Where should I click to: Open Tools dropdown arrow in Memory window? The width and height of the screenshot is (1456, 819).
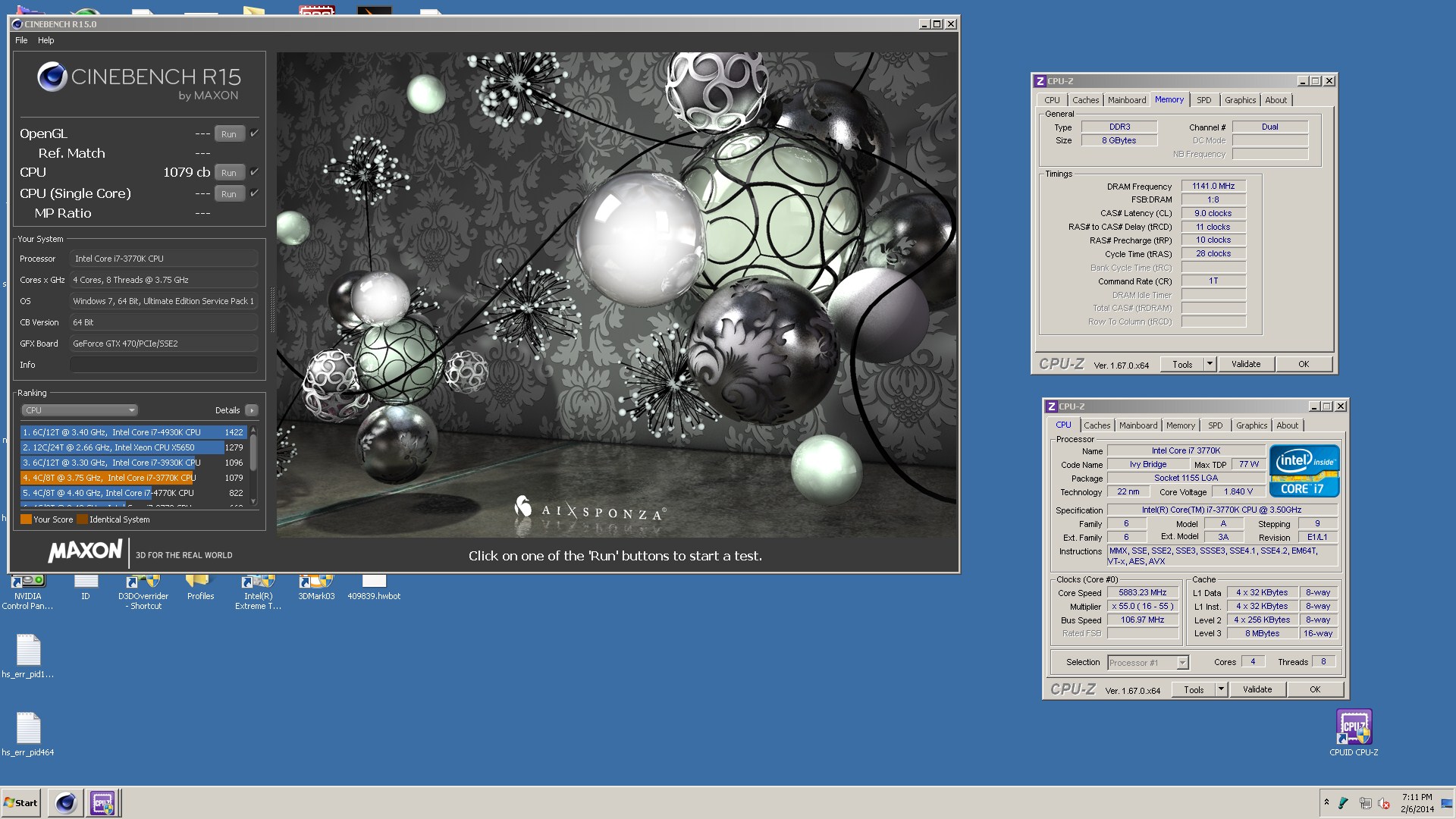pyautogui.click(x=1210, y=364)
